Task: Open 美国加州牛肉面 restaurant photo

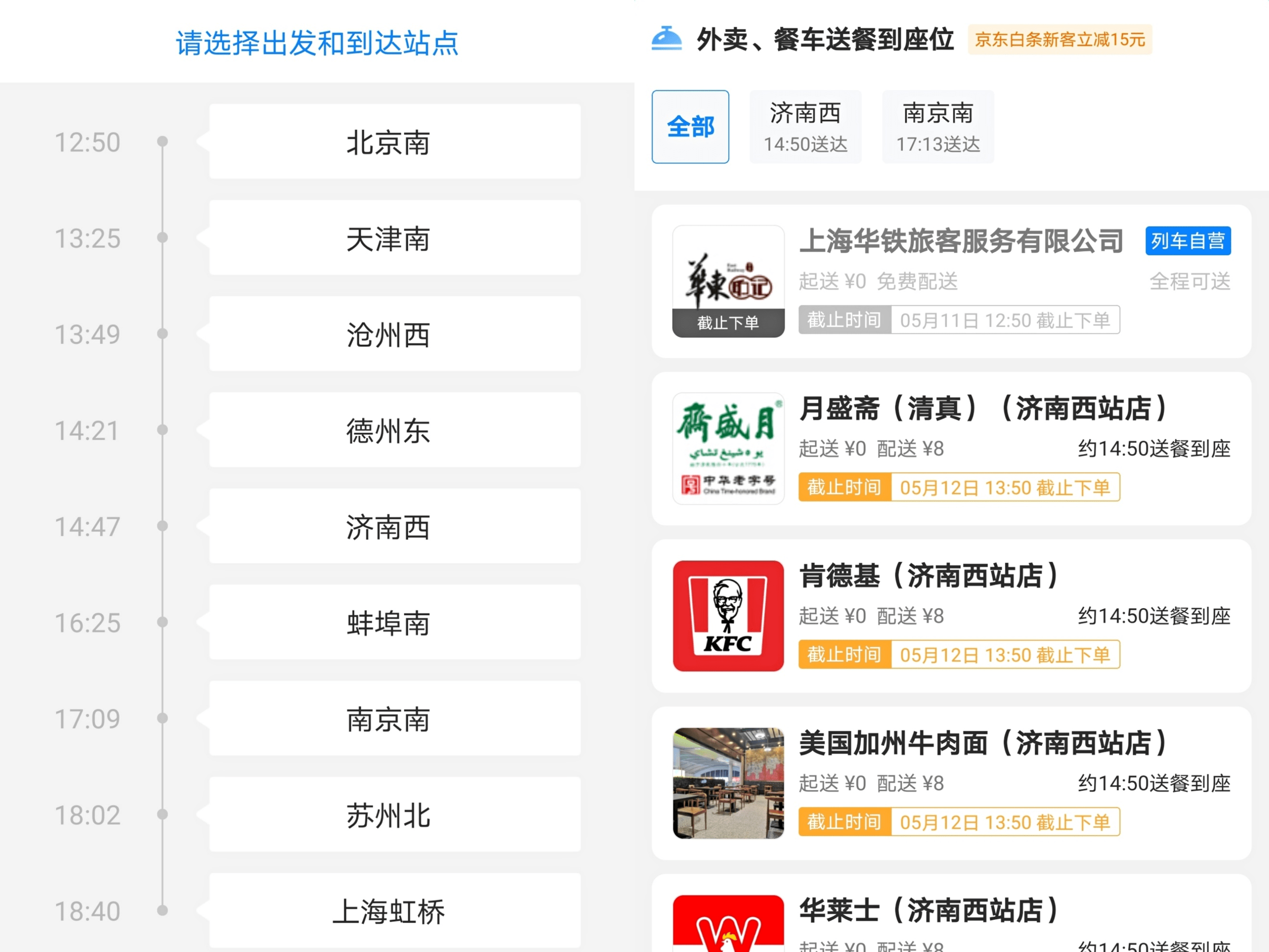Action: tap(728, 783)
